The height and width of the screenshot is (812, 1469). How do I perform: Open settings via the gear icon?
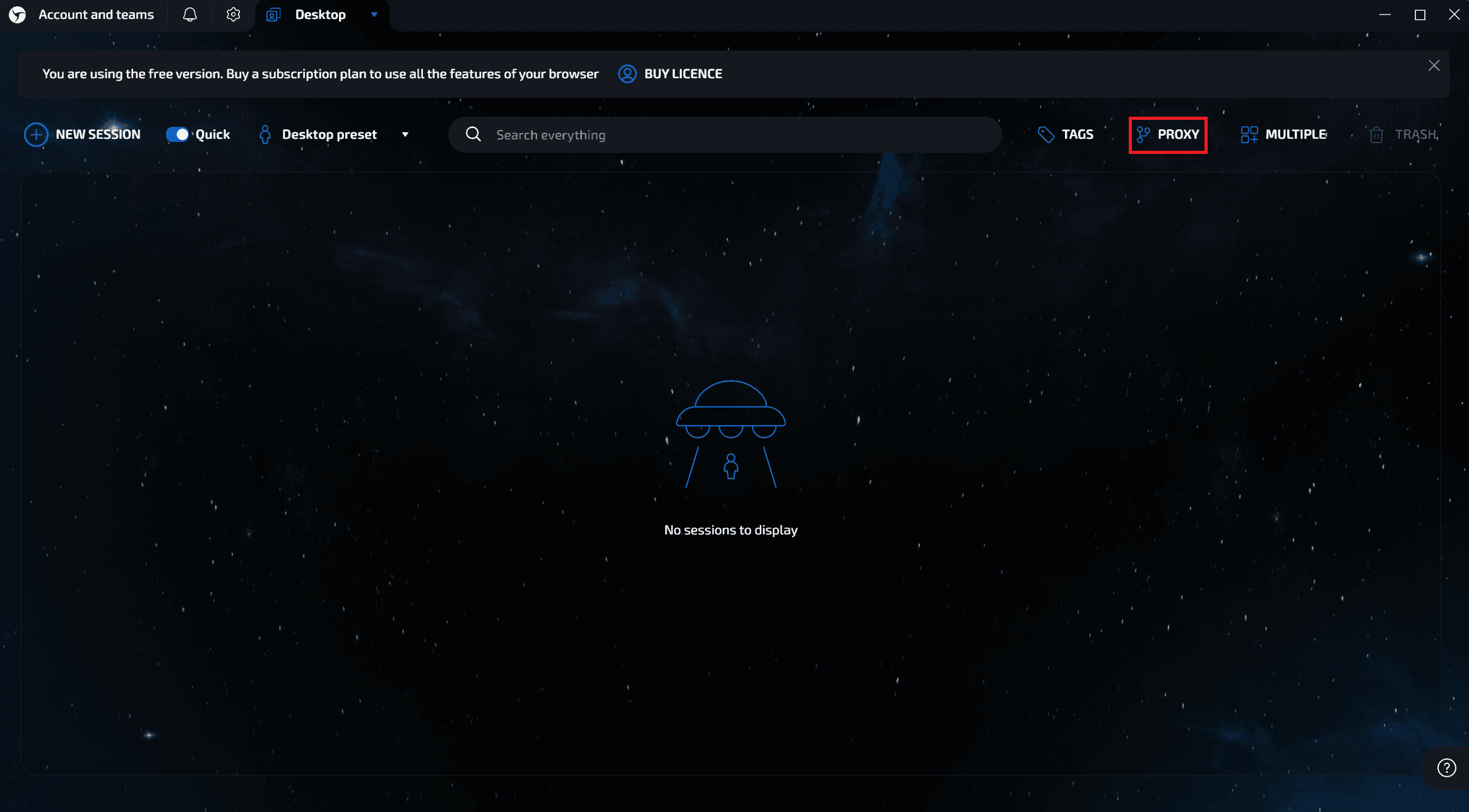coord(233,15)
